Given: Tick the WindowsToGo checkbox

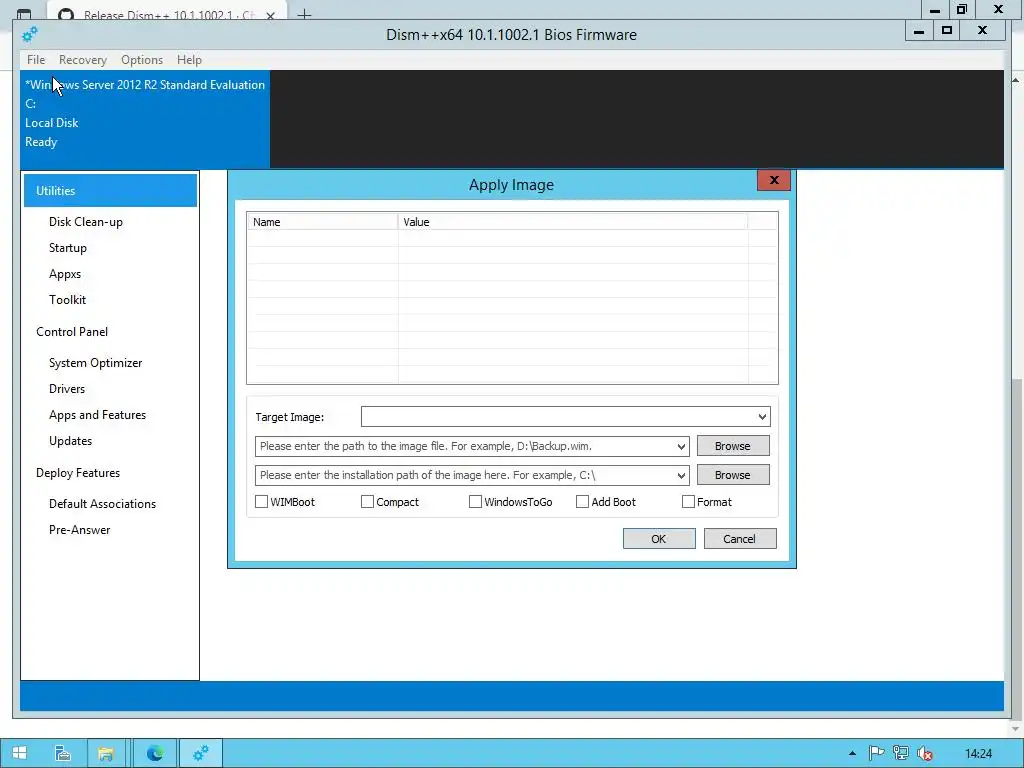Looking at the screenshot, I should click(x=475, y=502).
